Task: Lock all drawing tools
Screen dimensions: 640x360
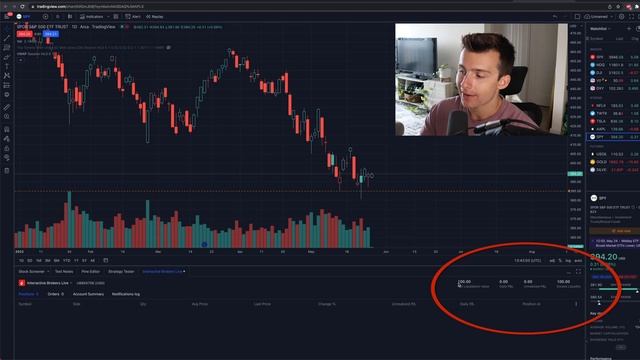Action: pos(7,148)
